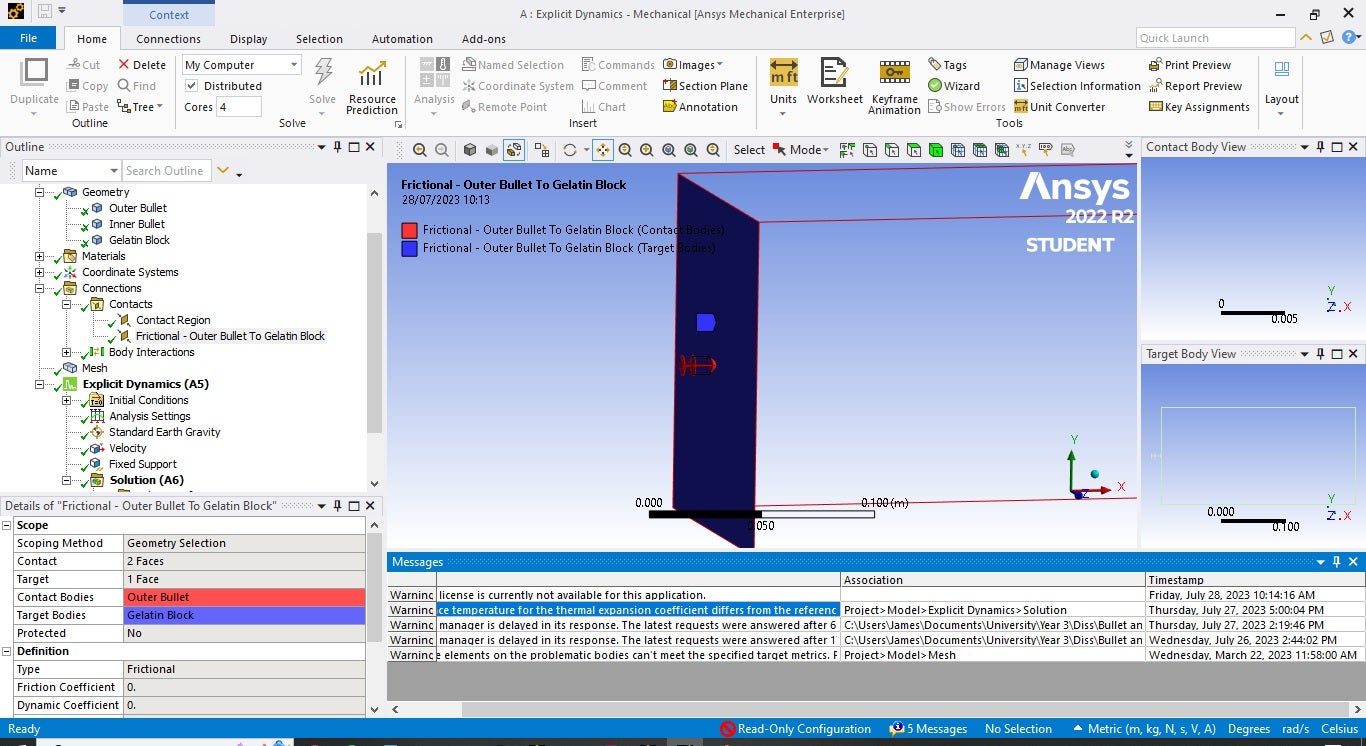Switch to the Add-ons ribbon tab
Viewport: 1366px width, 746px height.
click(x=484, y=39)
